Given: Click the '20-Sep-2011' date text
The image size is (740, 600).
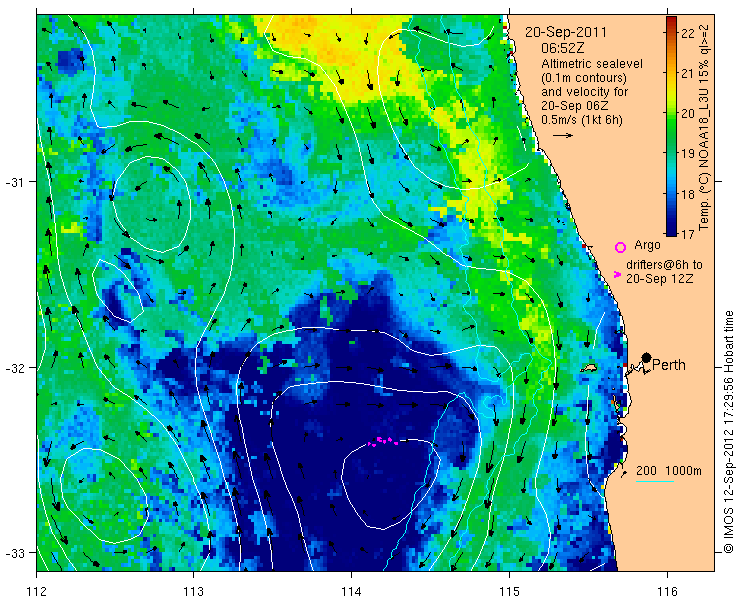Looking at the screenshot, I should click(566, 33).
